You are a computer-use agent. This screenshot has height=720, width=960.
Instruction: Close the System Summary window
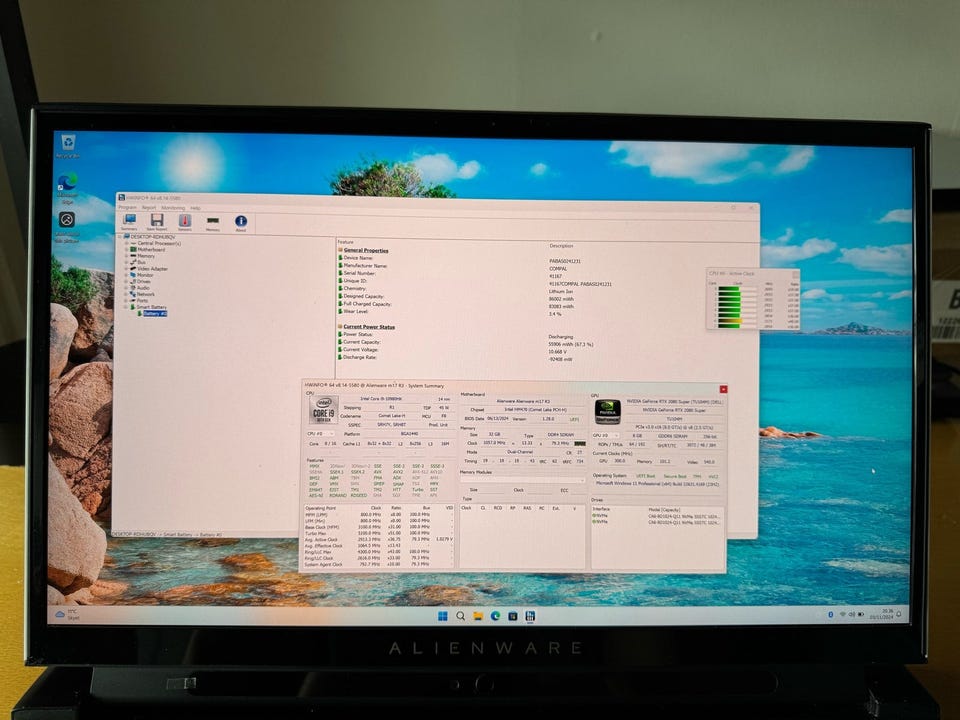pos(723,389)
